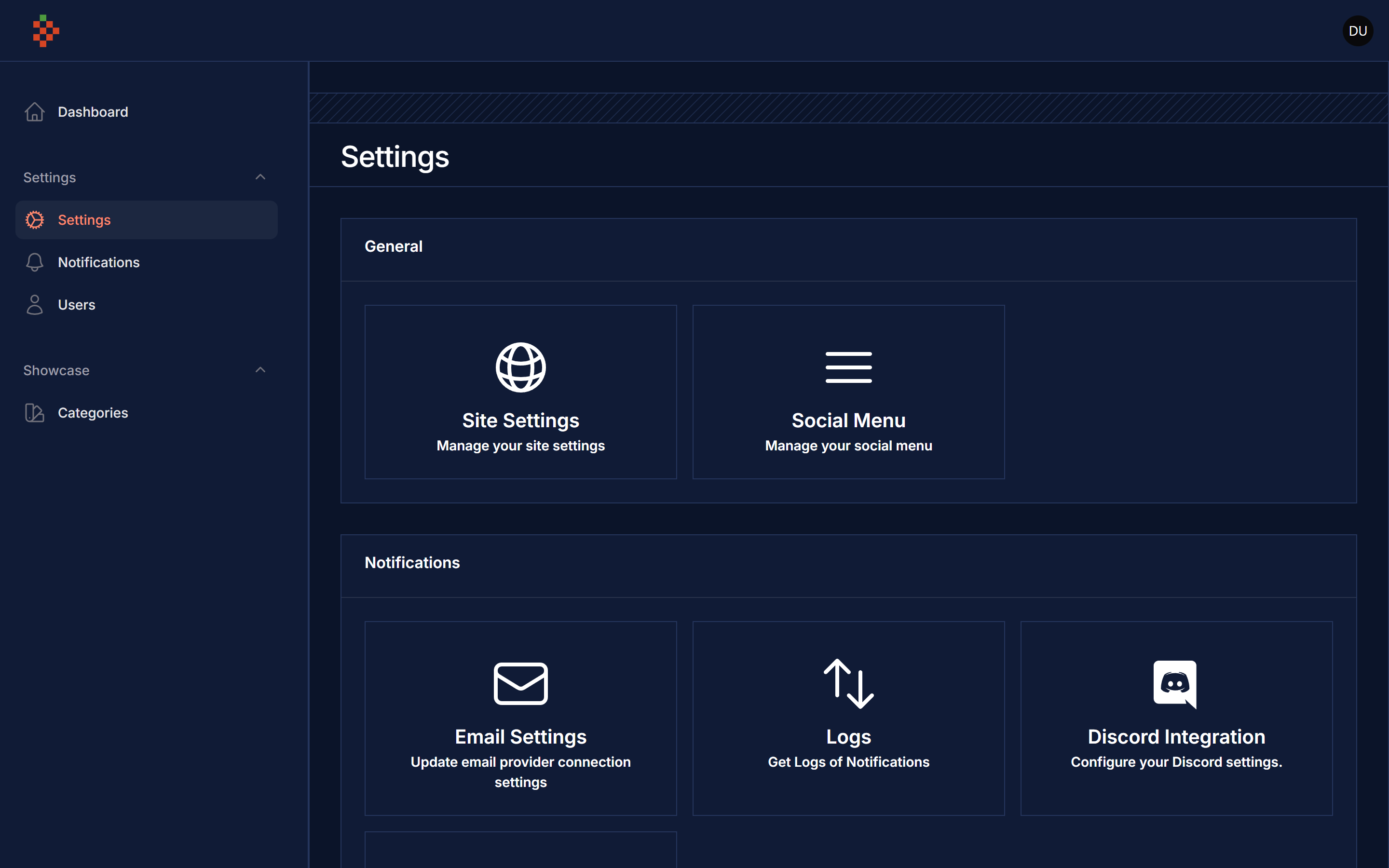Click the Showcase group header label
This screenshot has width=1389, height=868.
click(56, 370)
